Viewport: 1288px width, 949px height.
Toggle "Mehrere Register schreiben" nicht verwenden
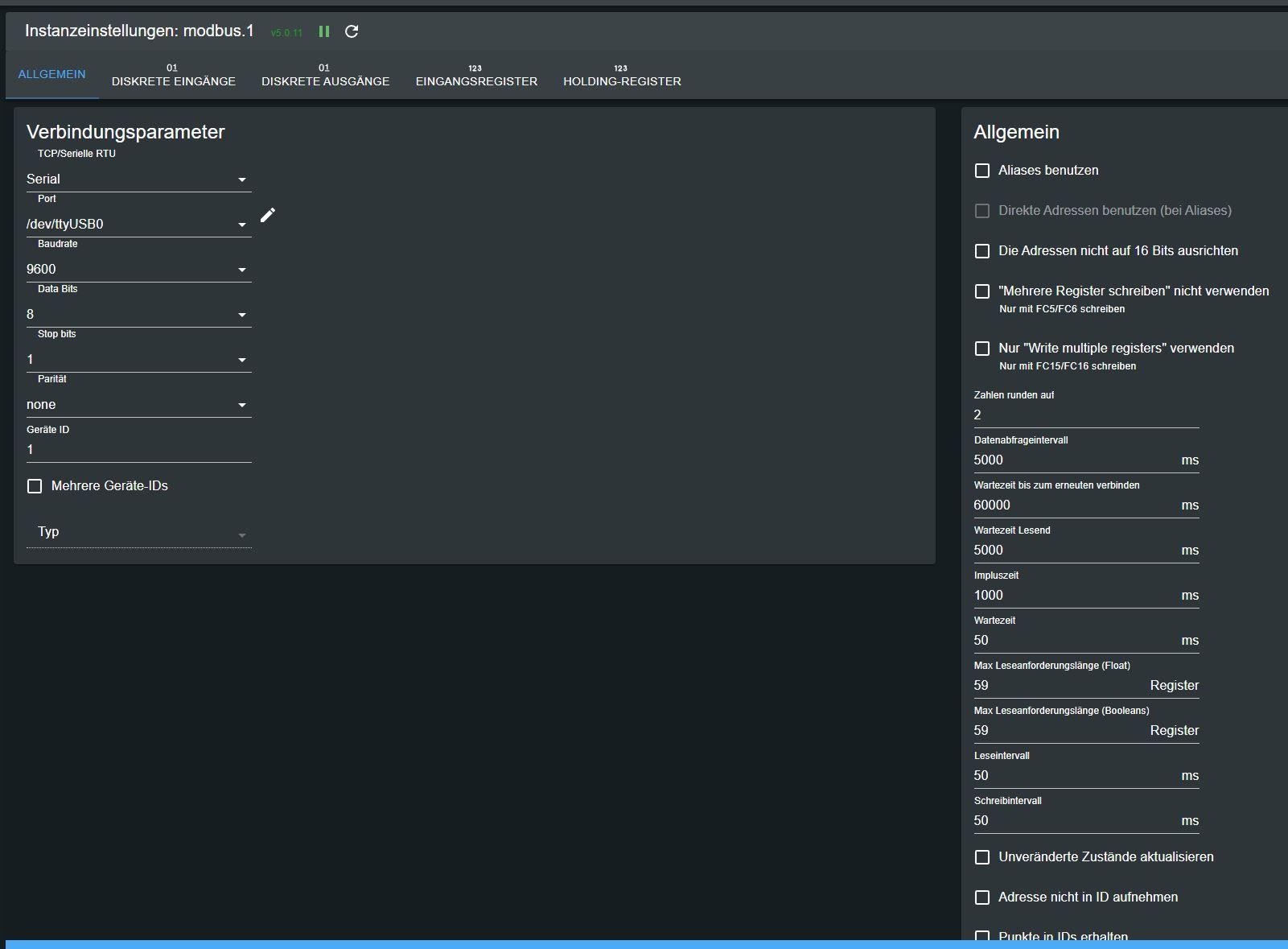pos(982,291)
